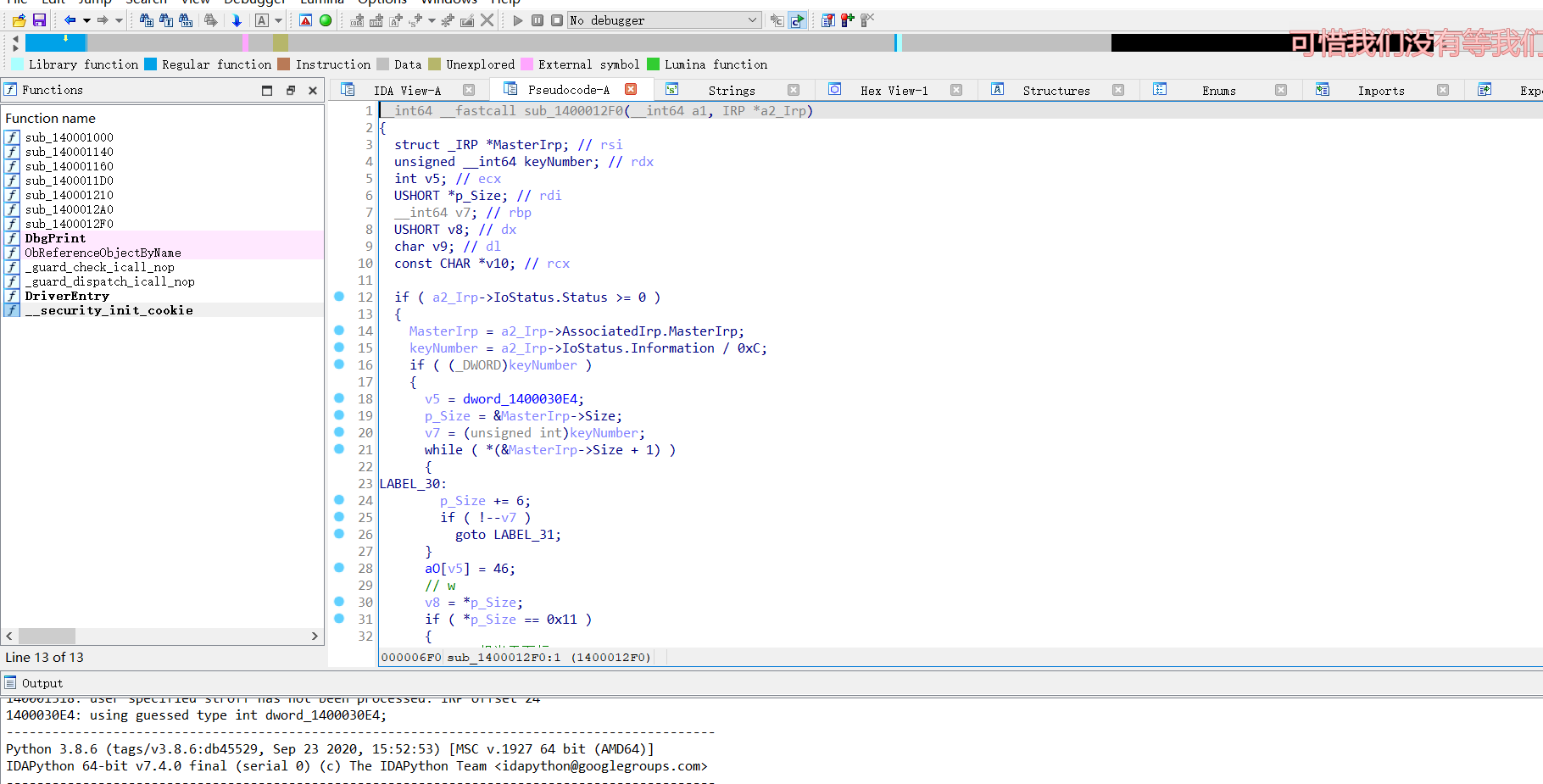The height and width of the screenshot is (784, 1543).
Task: Toggle the breakpoint dot on line 31
Action: tap(339, 619)
